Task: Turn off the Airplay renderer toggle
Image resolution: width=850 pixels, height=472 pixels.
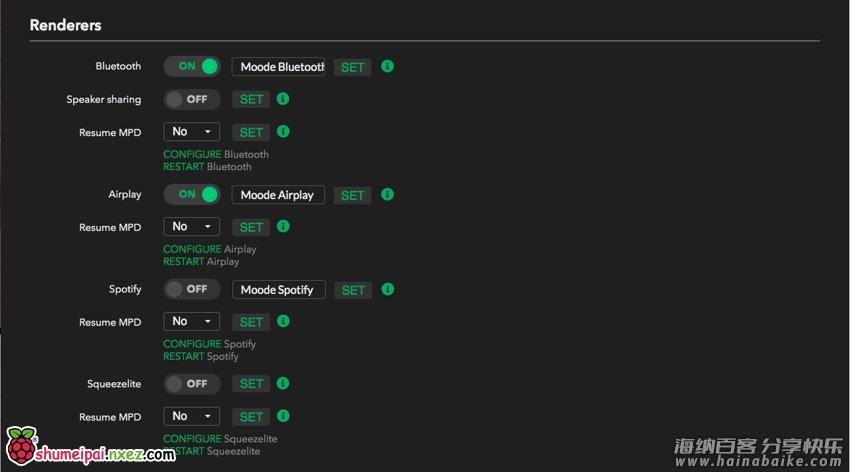Action: (x=192, y=194)
